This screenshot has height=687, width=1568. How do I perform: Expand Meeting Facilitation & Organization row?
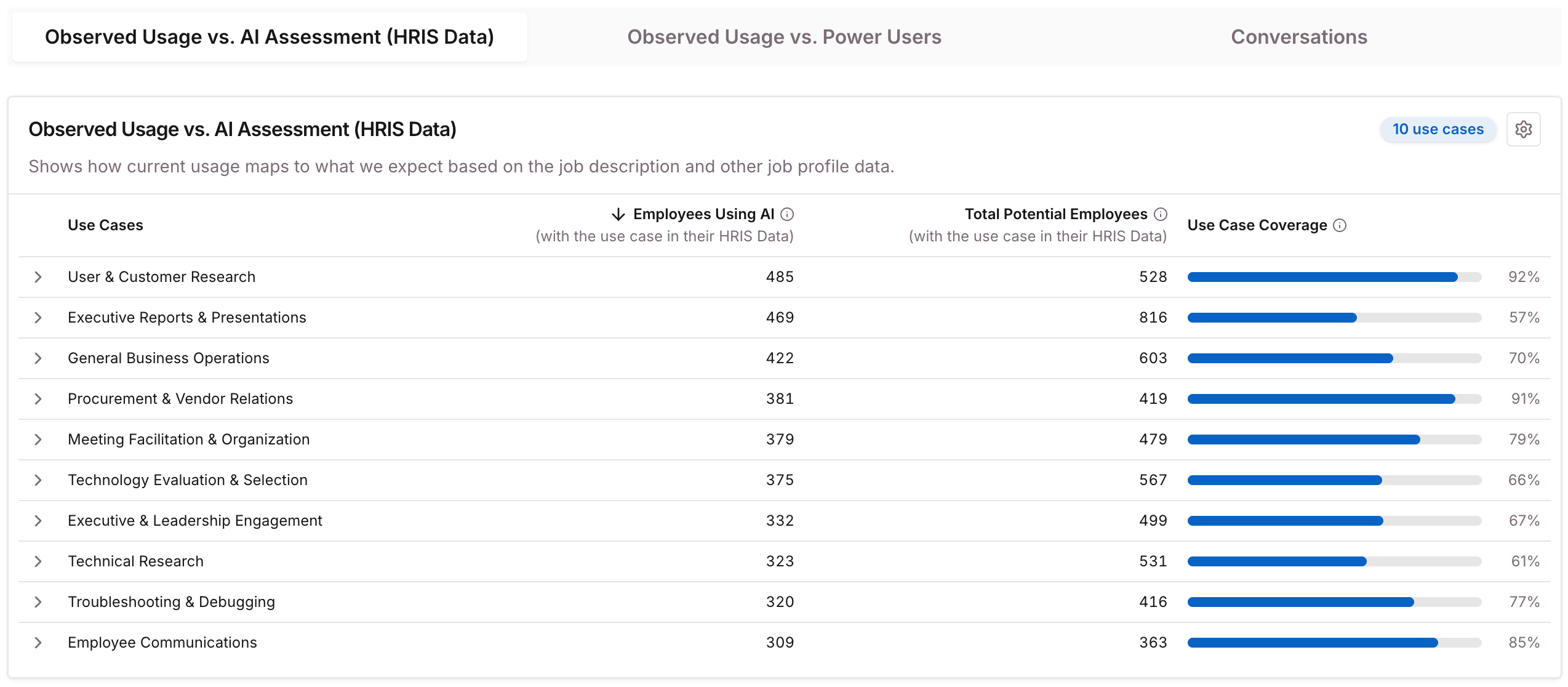click(38, 440)
